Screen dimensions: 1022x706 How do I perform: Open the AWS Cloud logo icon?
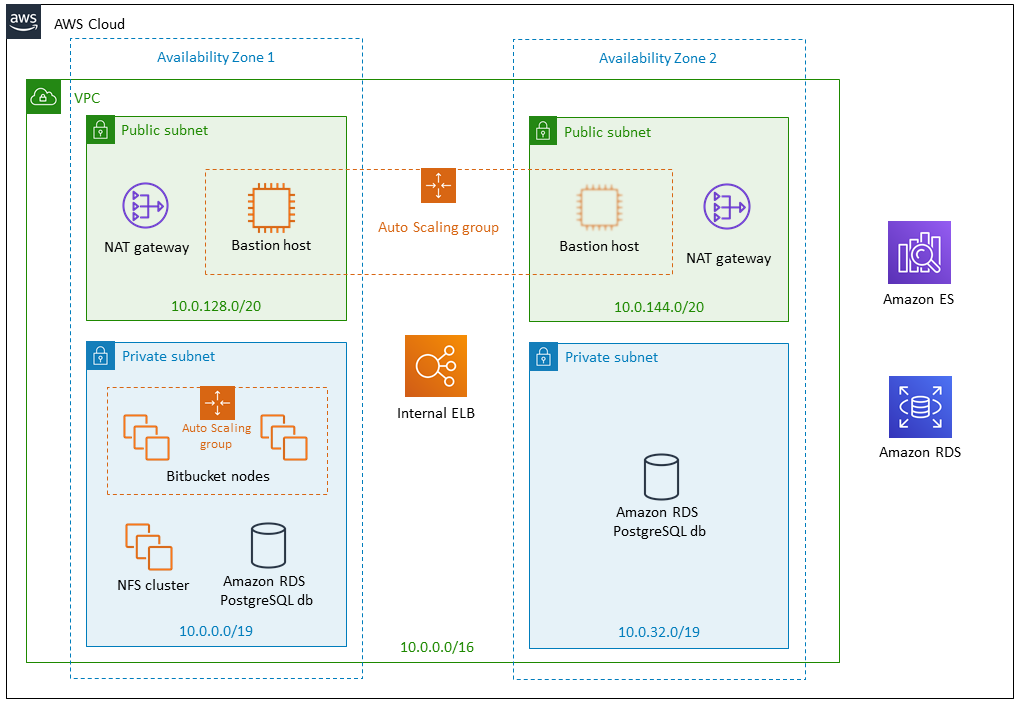point(22,21)
